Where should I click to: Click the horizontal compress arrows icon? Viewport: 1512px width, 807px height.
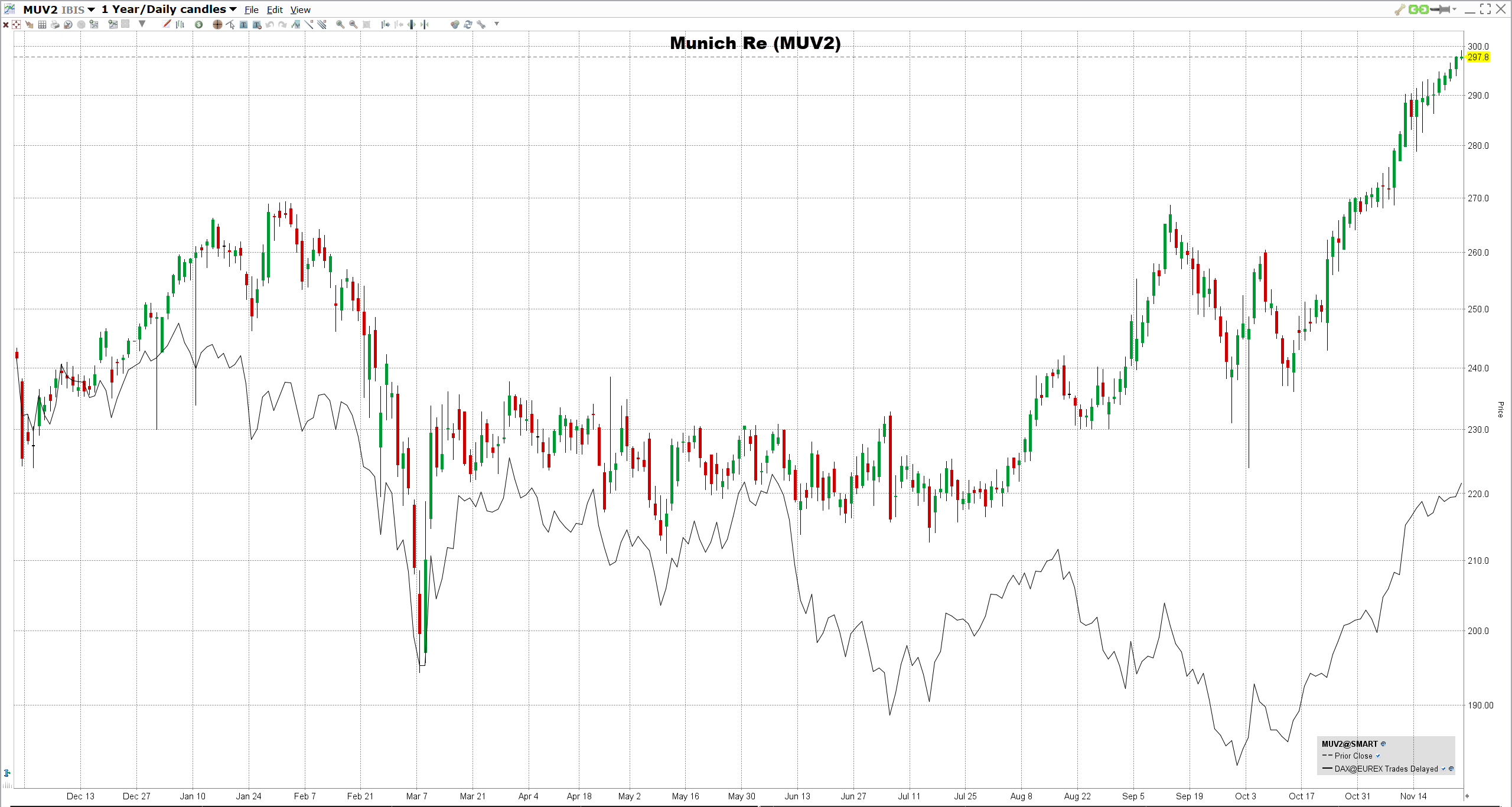tap(424, 24)
